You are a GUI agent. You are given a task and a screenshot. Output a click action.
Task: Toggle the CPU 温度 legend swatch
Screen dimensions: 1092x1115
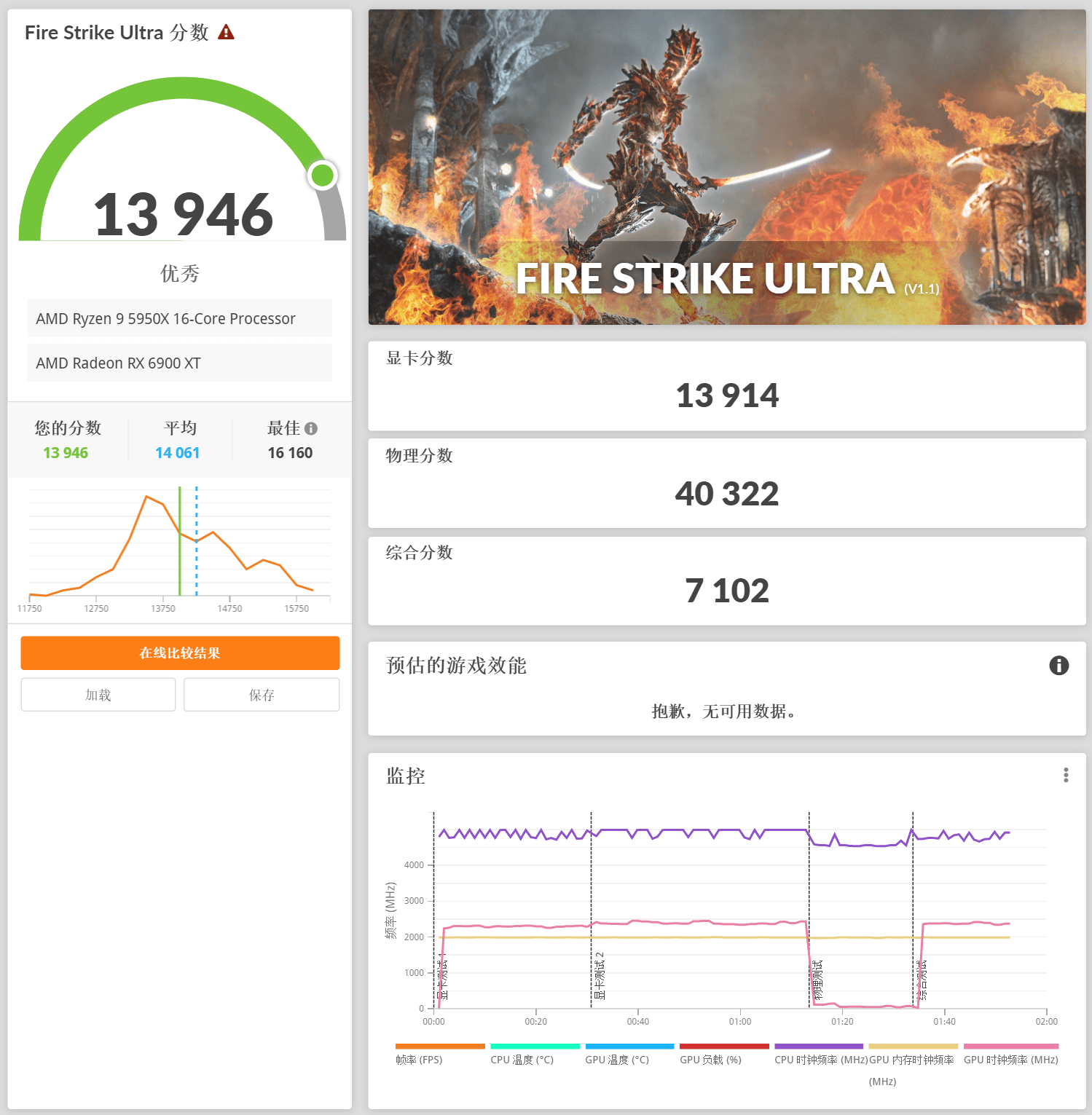[x=535, y=1047]
